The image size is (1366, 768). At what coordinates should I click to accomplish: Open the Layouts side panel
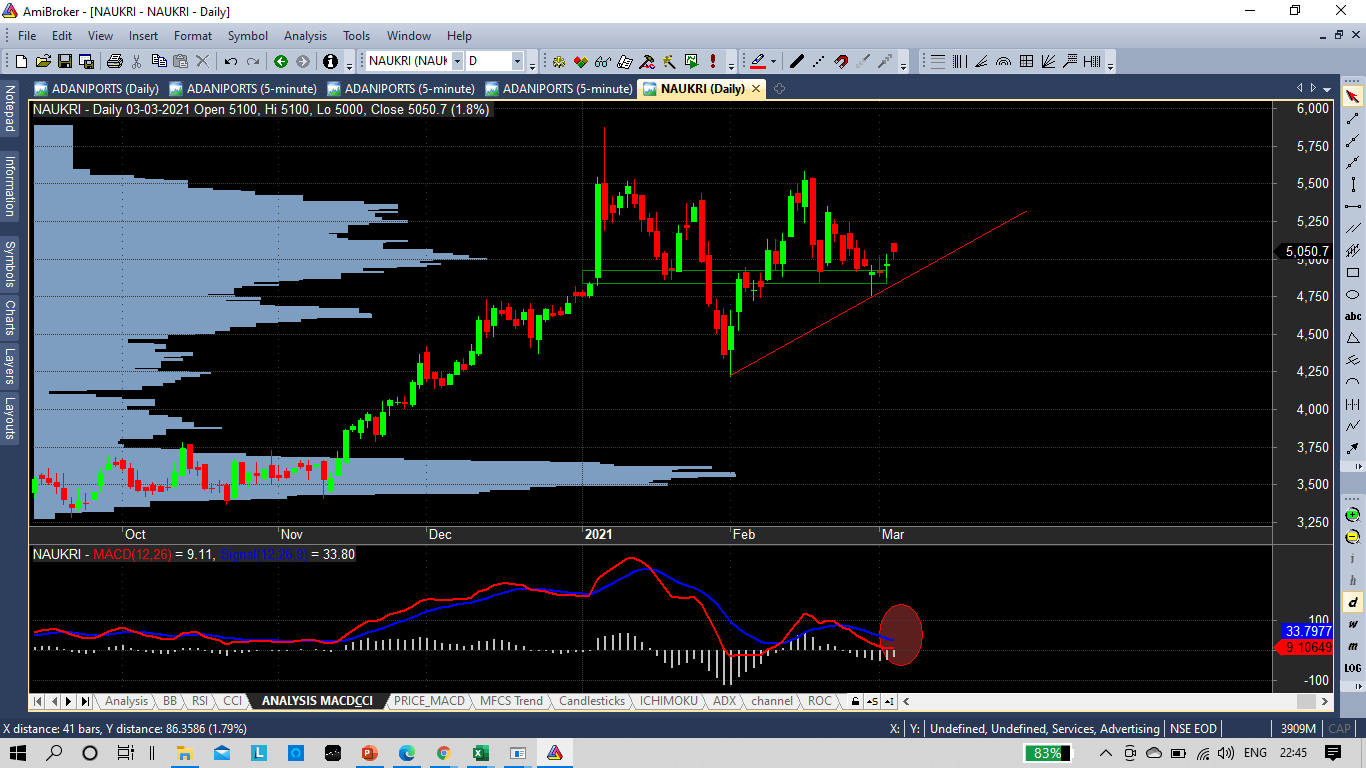(10, 418)
